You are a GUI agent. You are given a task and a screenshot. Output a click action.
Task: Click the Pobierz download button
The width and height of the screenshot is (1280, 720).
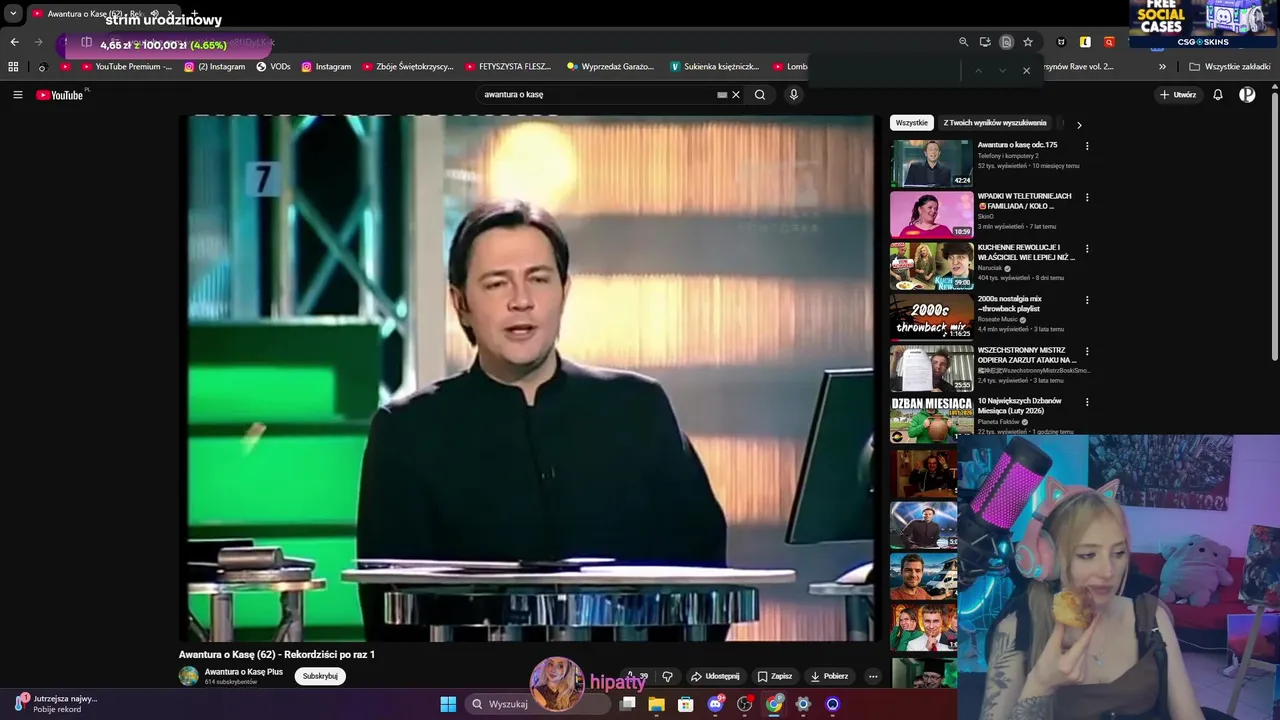(829, 676)
